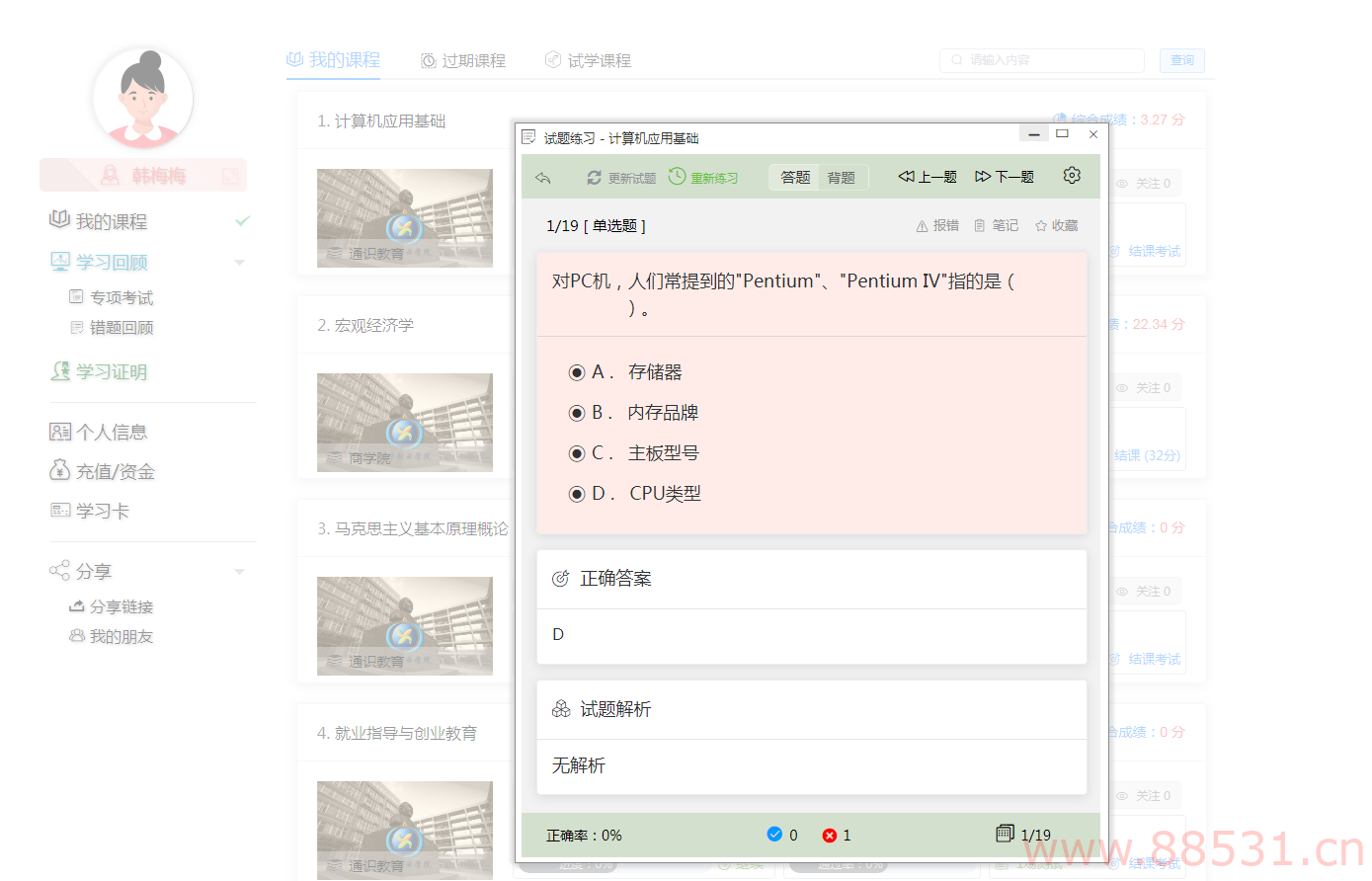Screen dimensions: 1372x881
Task: Open 专项考试 in sidebar
Action: pos(112,298)
